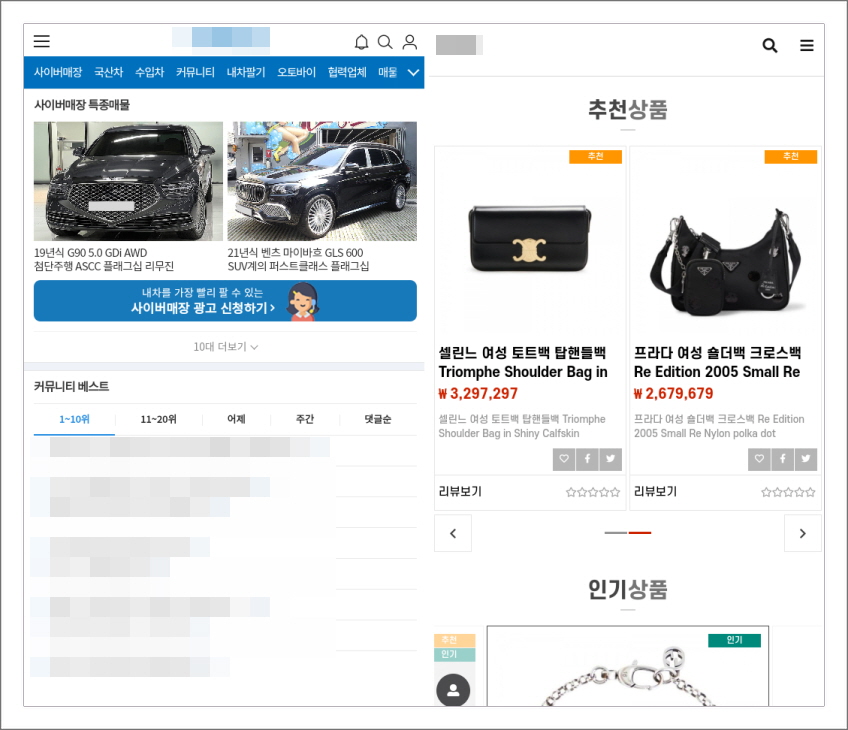Viewport: 848px width, 730px height.
Task: Open search icon on shopping site
Action: pyautogui.click(x=770, y=45)
